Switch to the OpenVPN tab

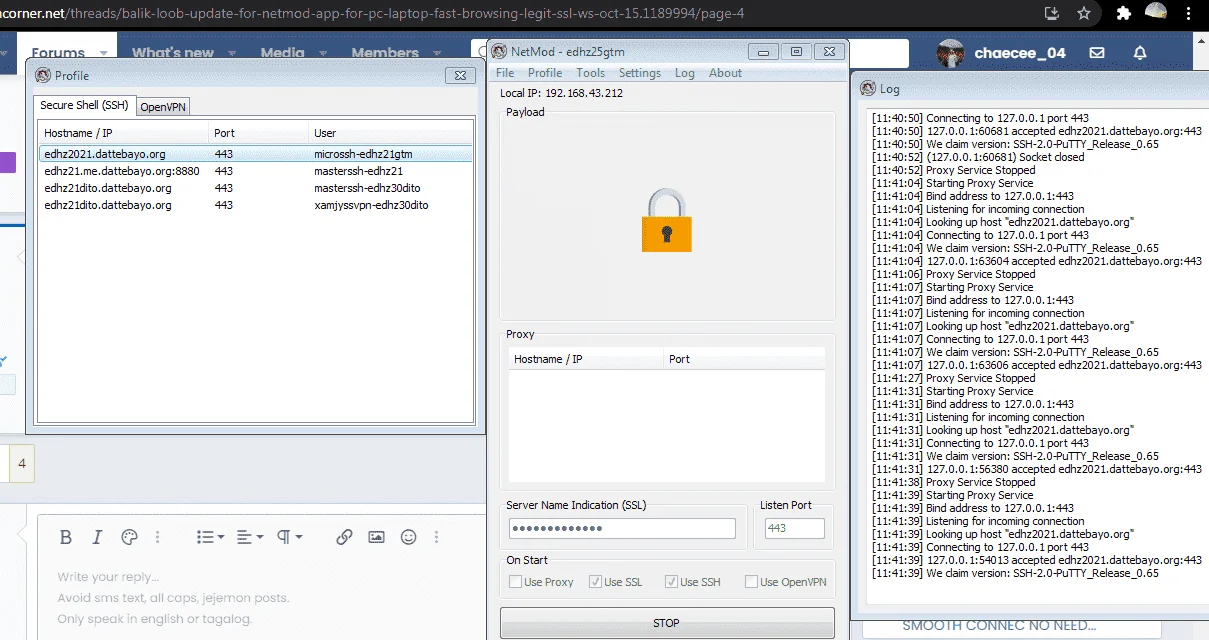162,107
